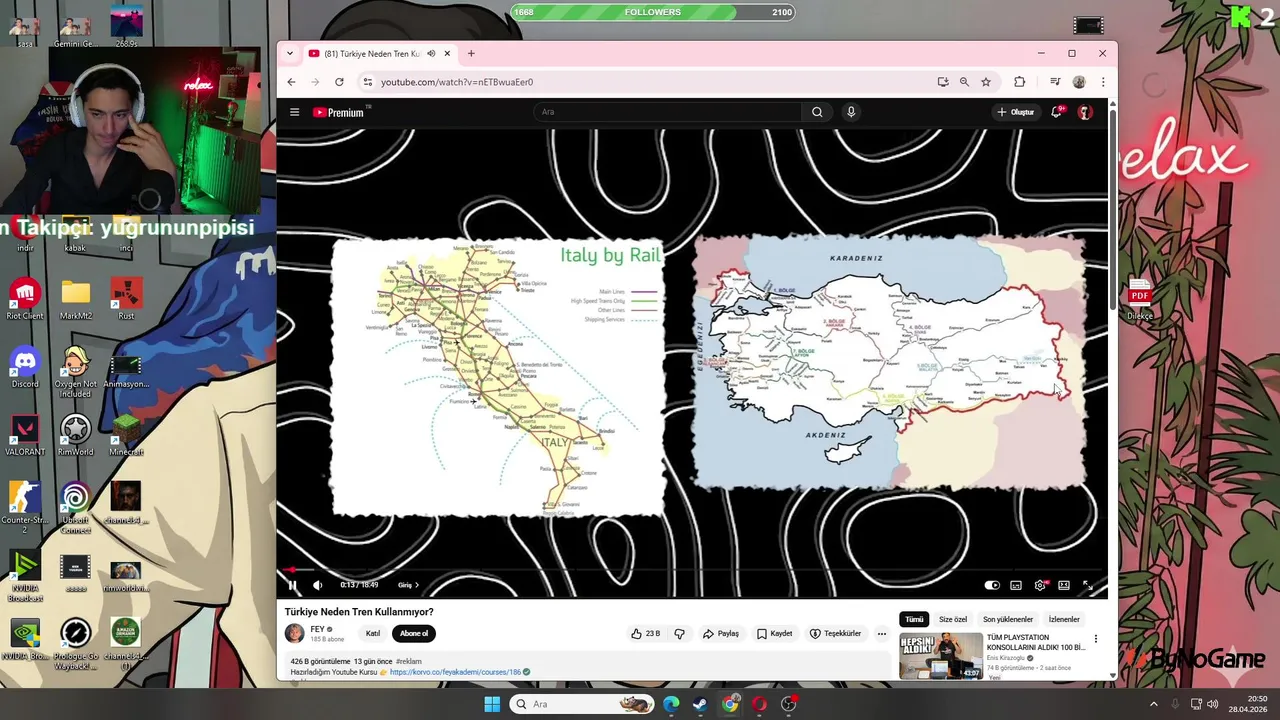Expand the 'Giriş' chapter chevron
Viewport: 1280px width, 720px height.
tap(417, 585)
